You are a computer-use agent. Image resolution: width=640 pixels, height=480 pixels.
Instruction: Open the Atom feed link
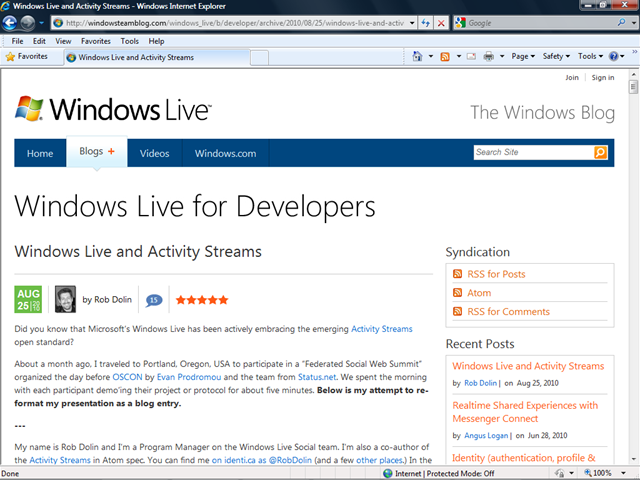[479, 293]
